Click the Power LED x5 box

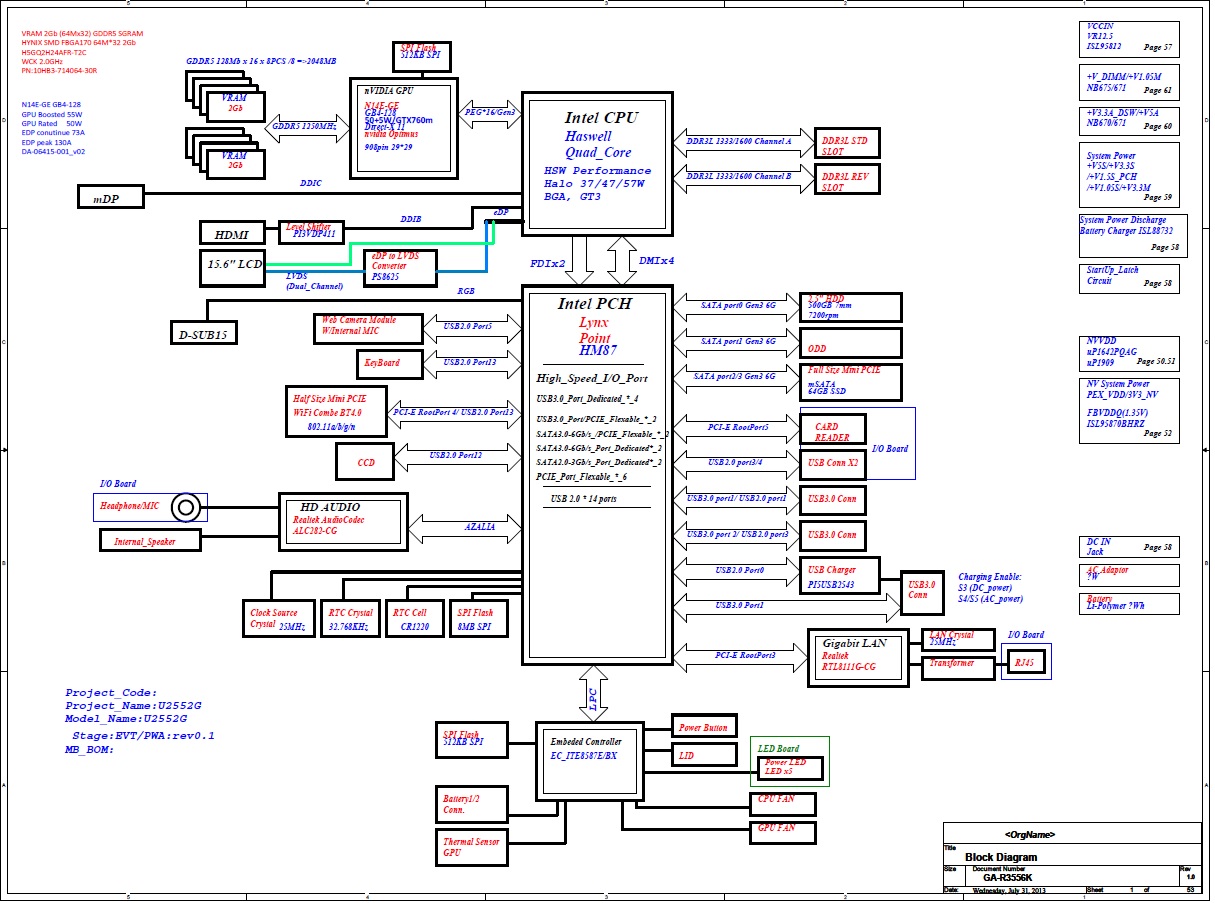[792, 768]
